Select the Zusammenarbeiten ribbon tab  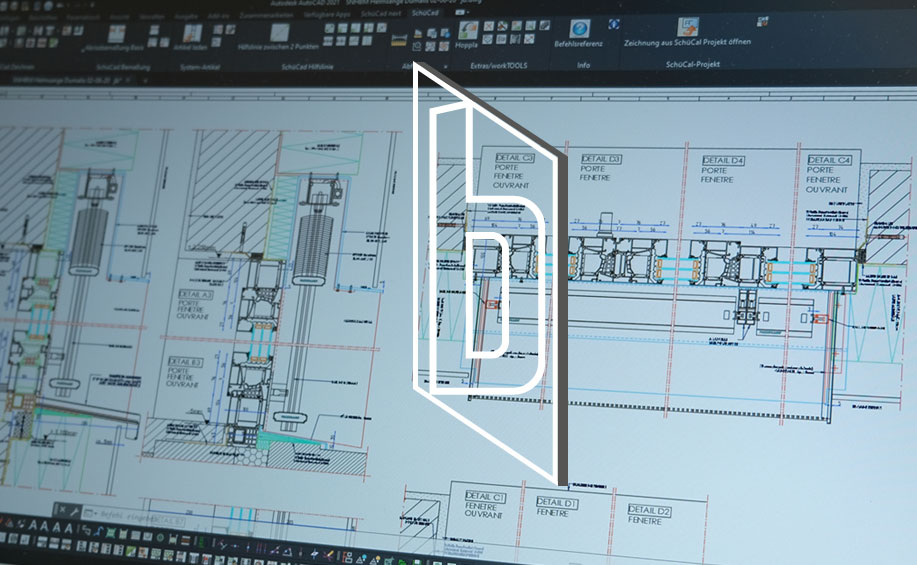click(266, 15)
